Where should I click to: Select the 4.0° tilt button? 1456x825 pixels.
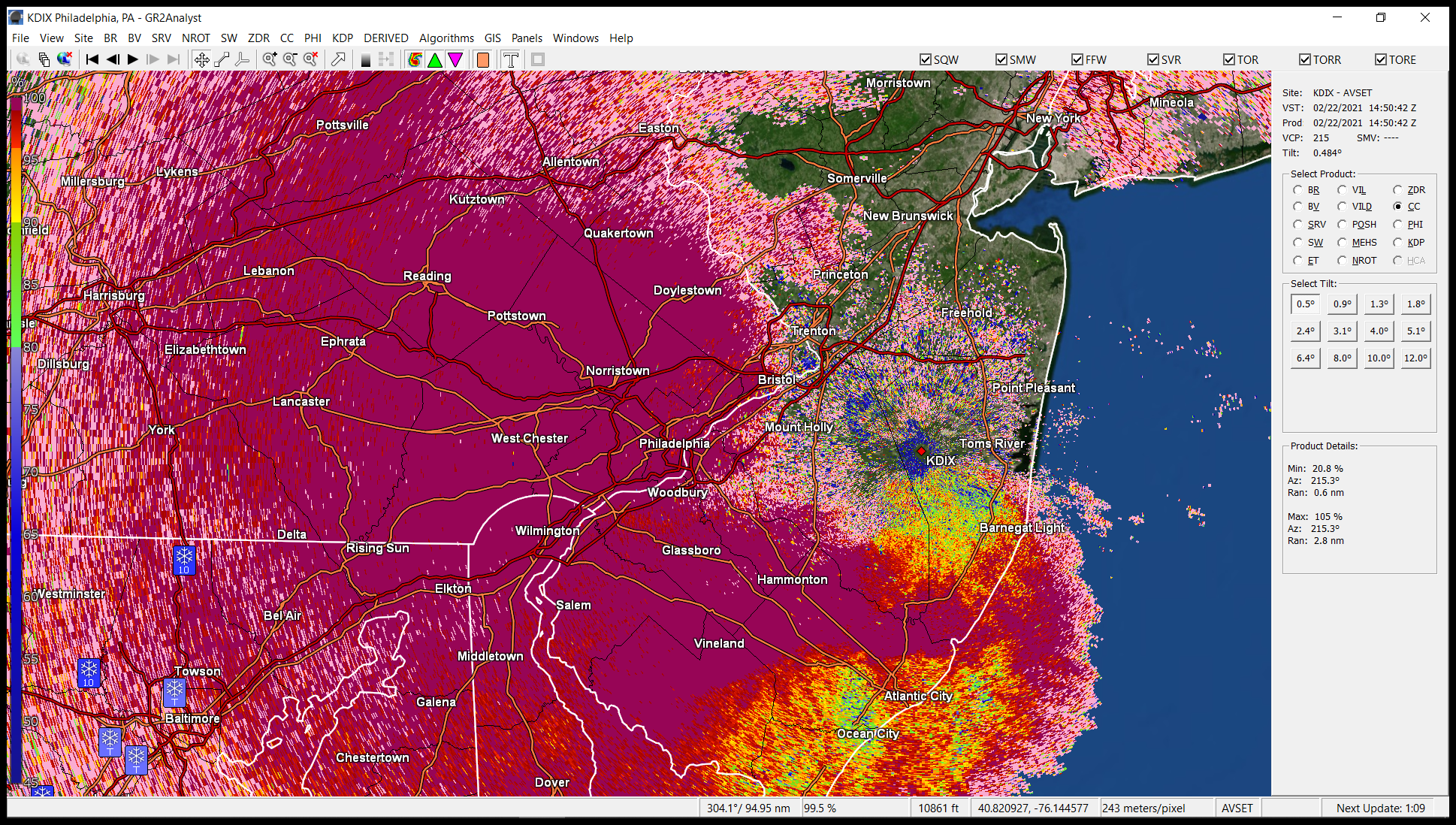(1379, 331)
